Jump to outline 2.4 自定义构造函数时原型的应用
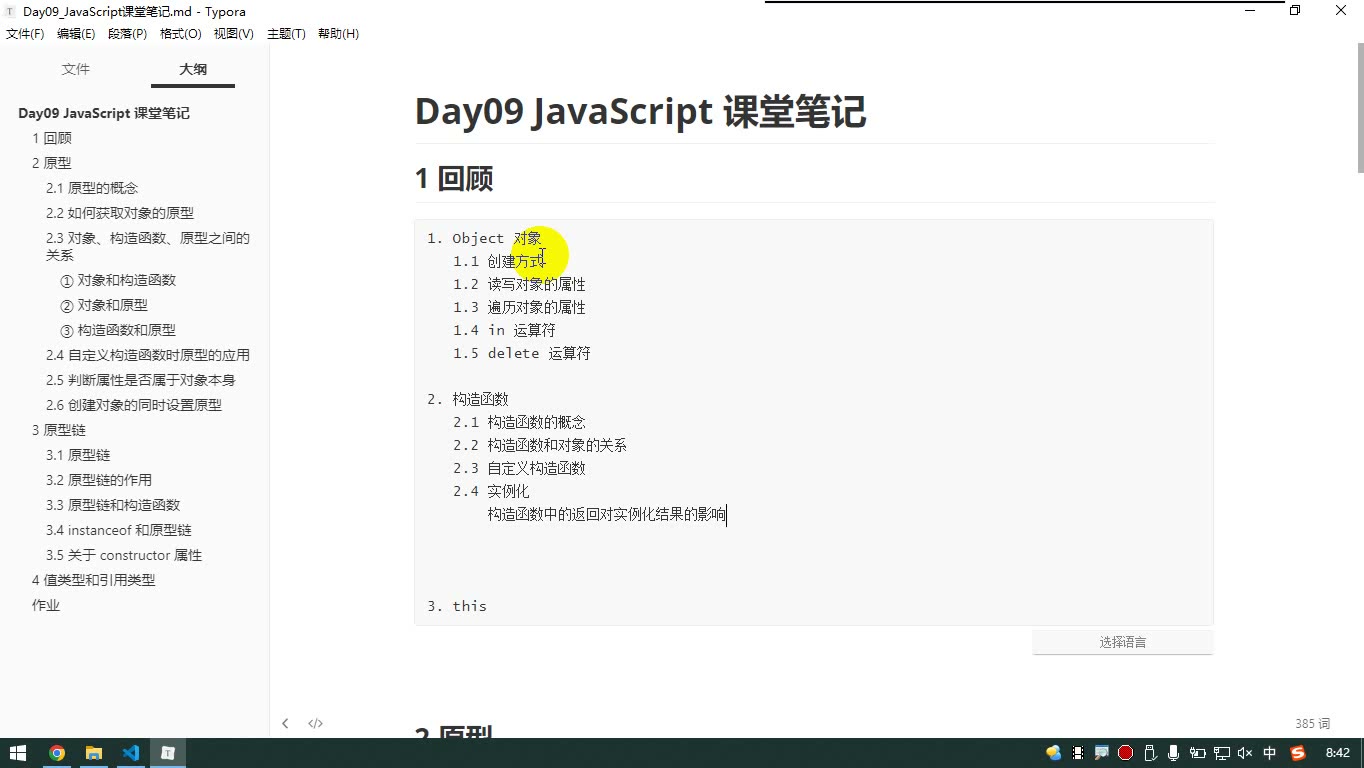 148,355
